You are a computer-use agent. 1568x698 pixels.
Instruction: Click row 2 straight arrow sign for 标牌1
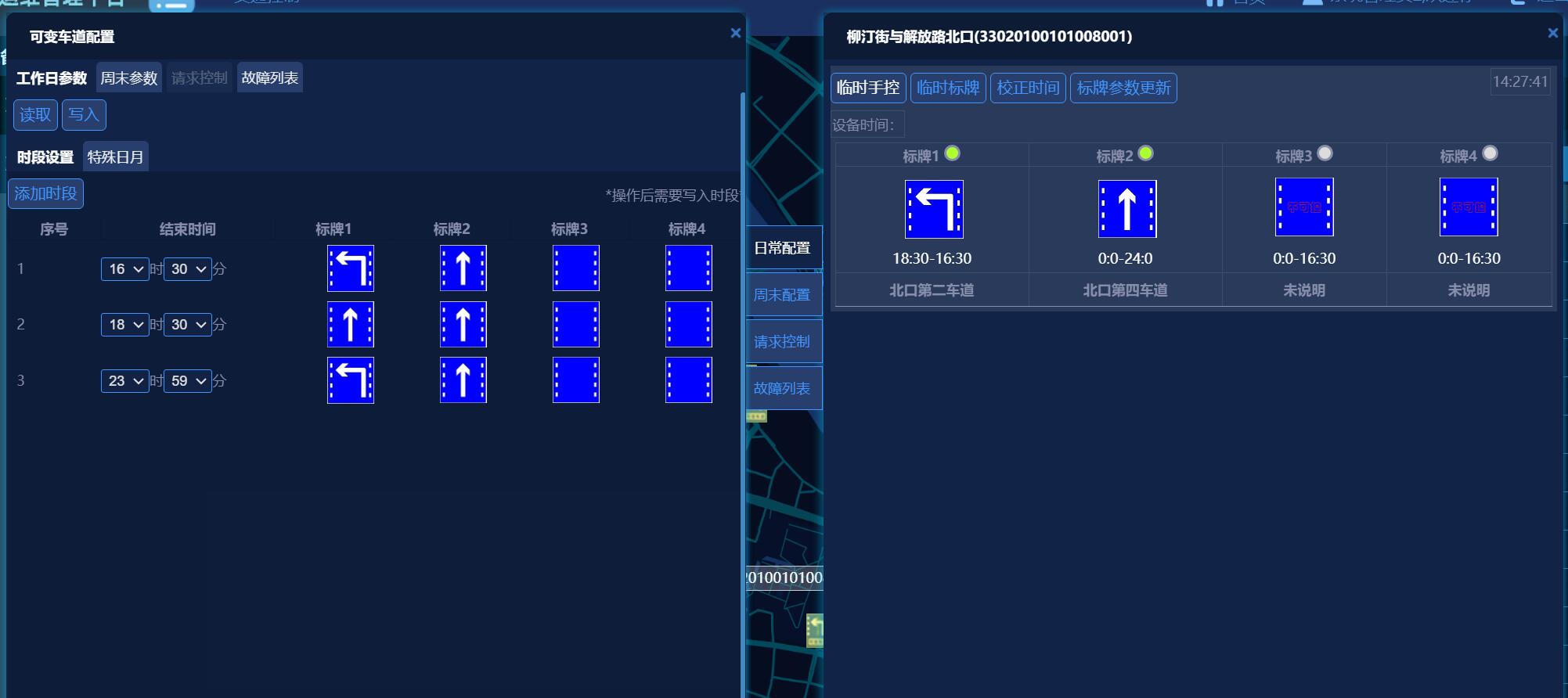[x=350, y=324]
